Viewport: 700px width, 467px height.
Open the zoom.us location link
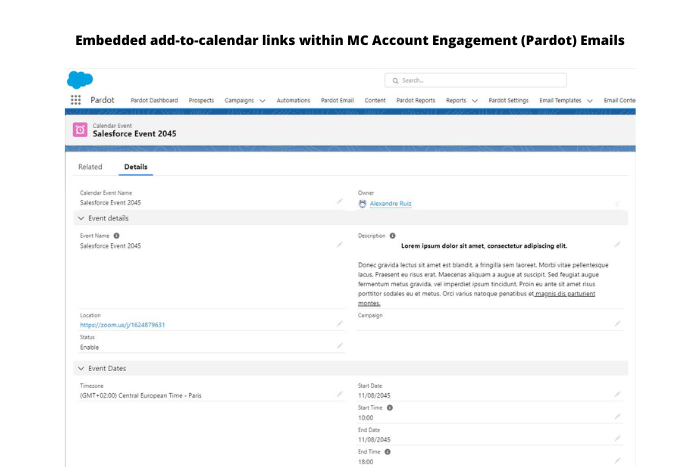tap(122, 325)
